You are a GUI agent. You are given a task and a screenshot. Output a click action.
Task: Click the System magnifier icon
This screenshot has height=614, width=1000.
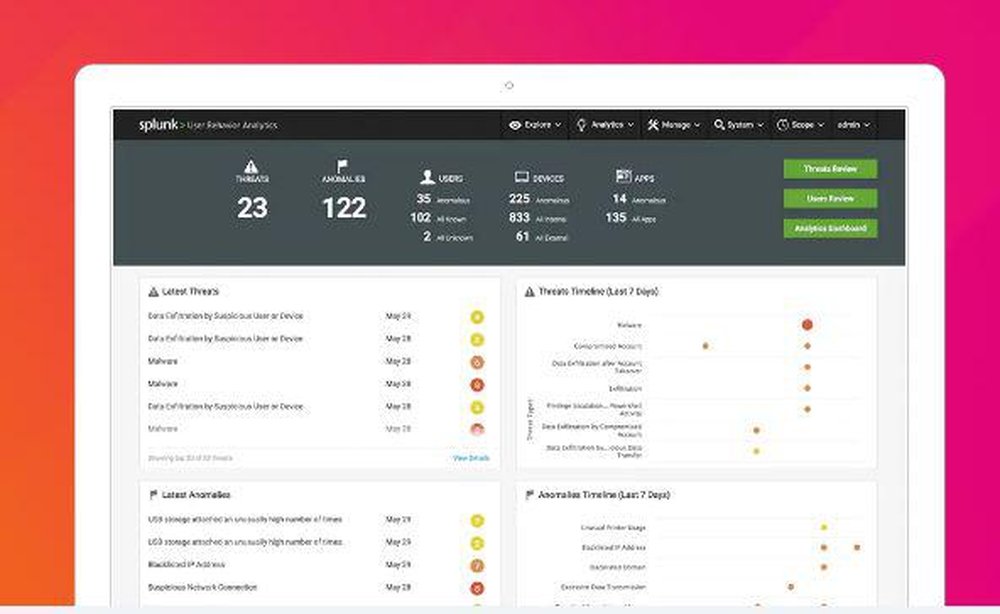719,125
